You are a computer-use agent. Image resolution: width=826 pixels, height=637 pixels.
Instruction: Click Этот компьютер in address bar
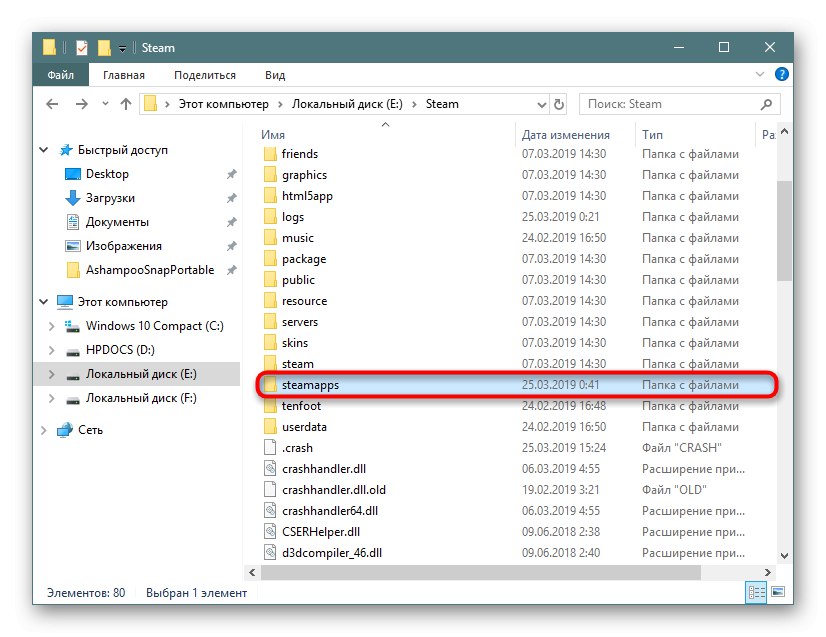223,104
